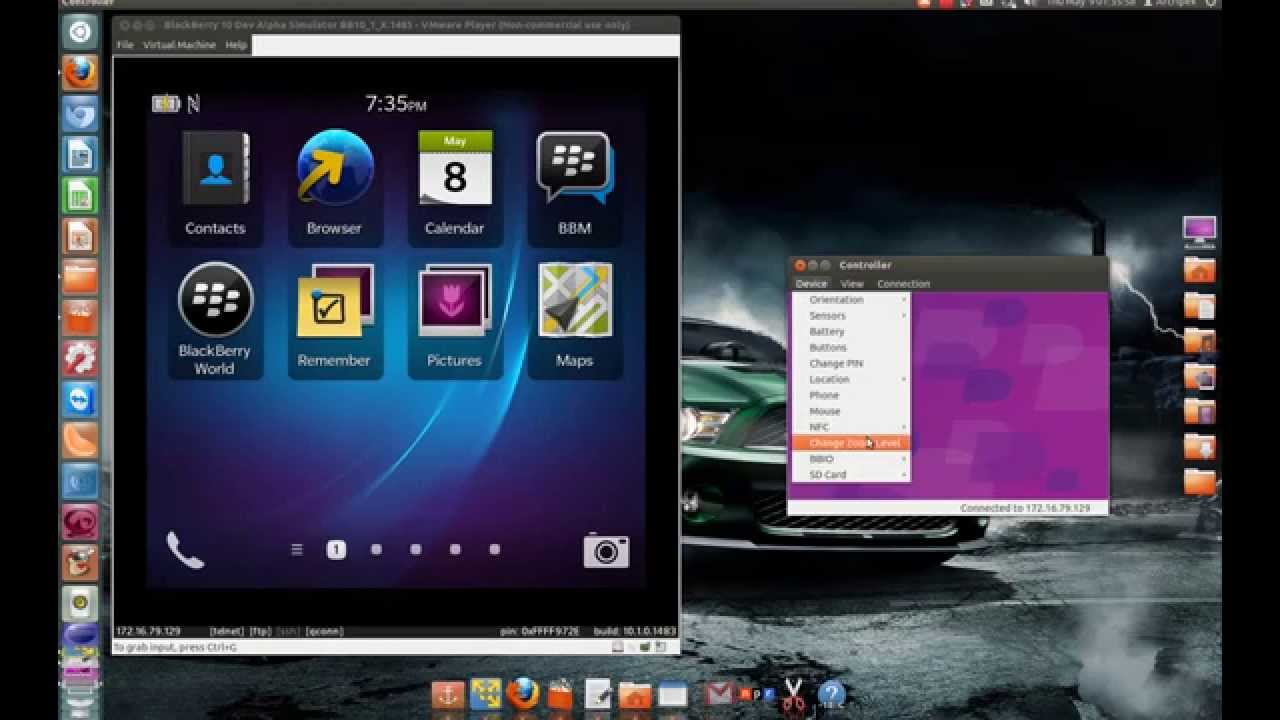Select Change Zoom Level menu entry
This screenshot has width=1280, height=720.
click(851, 443)
